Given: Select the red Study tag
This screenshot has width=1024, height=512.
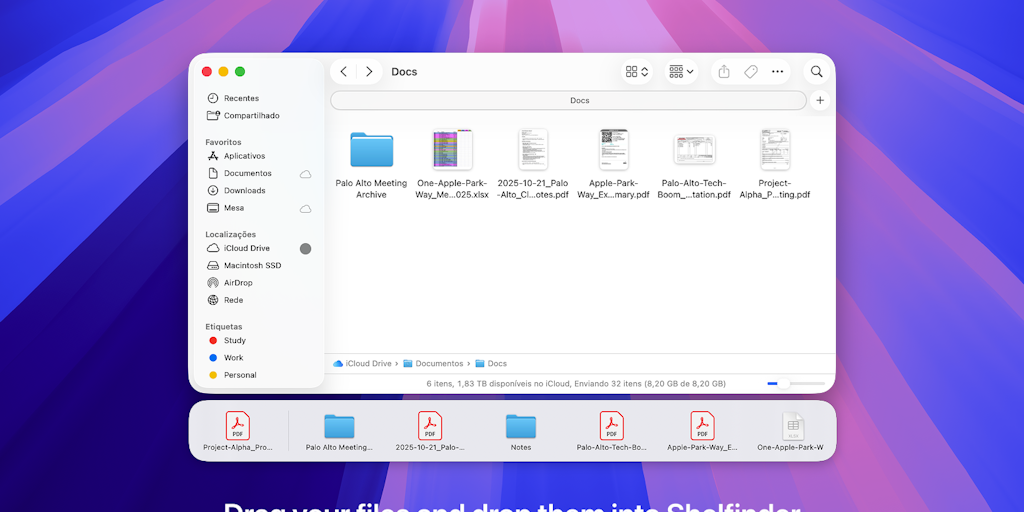Looking at the screenshot, I should coord(233,341).
